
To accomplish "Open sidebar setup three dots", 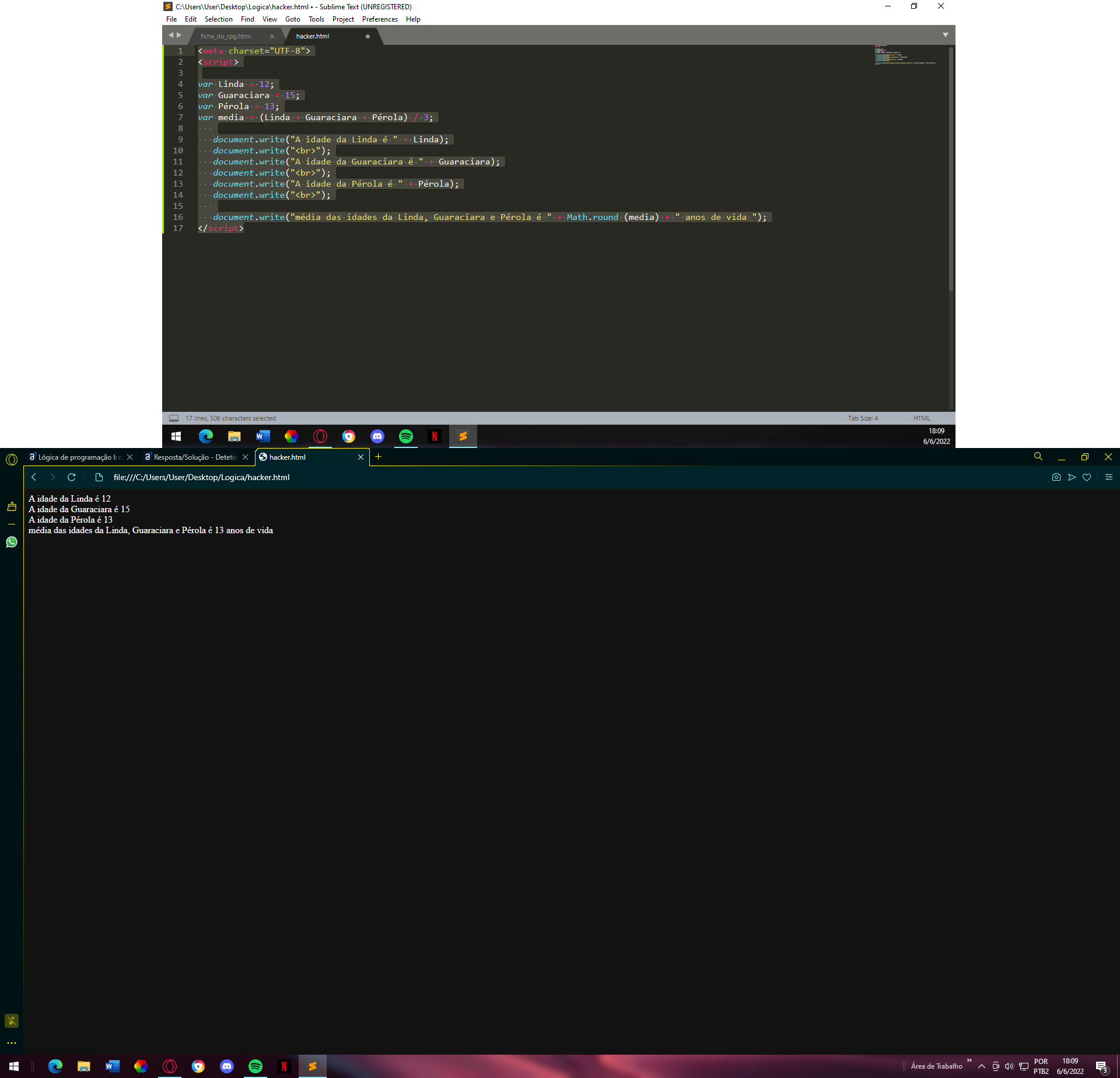I will coord(12,1043).
